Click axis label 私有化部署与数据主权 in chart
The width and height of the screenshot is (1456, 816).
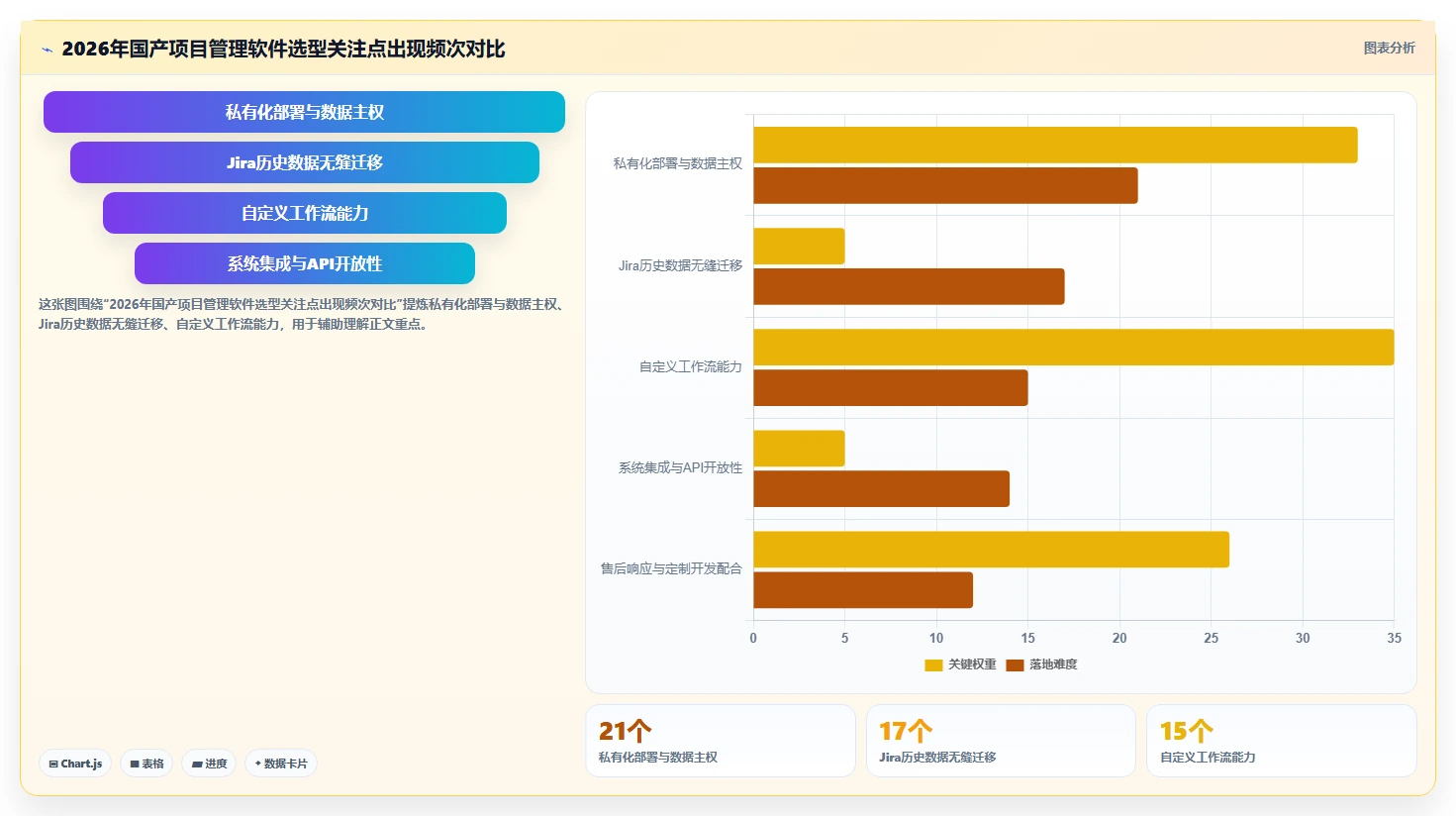tap(678, 163)
